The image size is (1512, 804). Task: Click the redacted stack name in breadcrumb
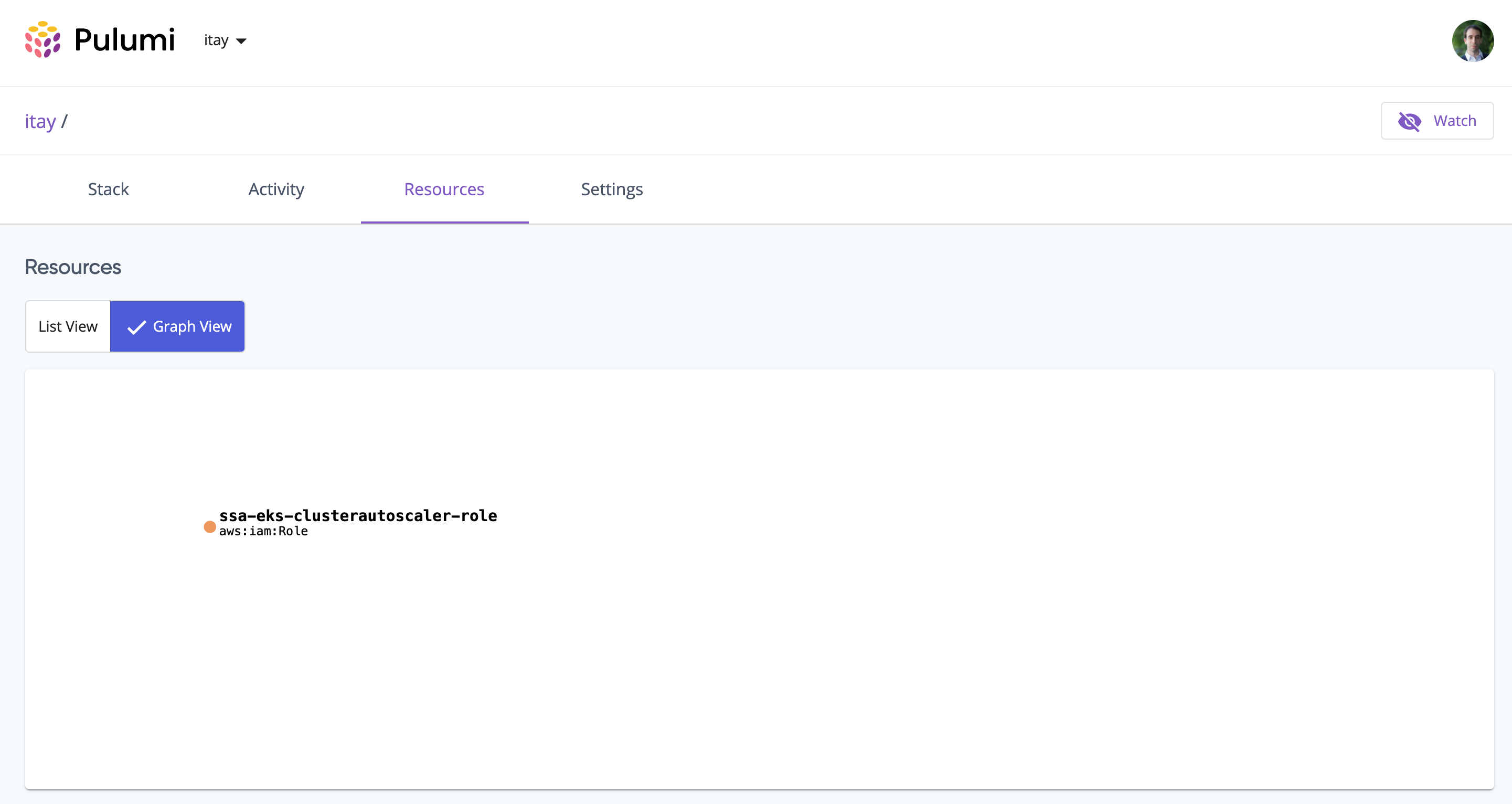click(269, 123)
